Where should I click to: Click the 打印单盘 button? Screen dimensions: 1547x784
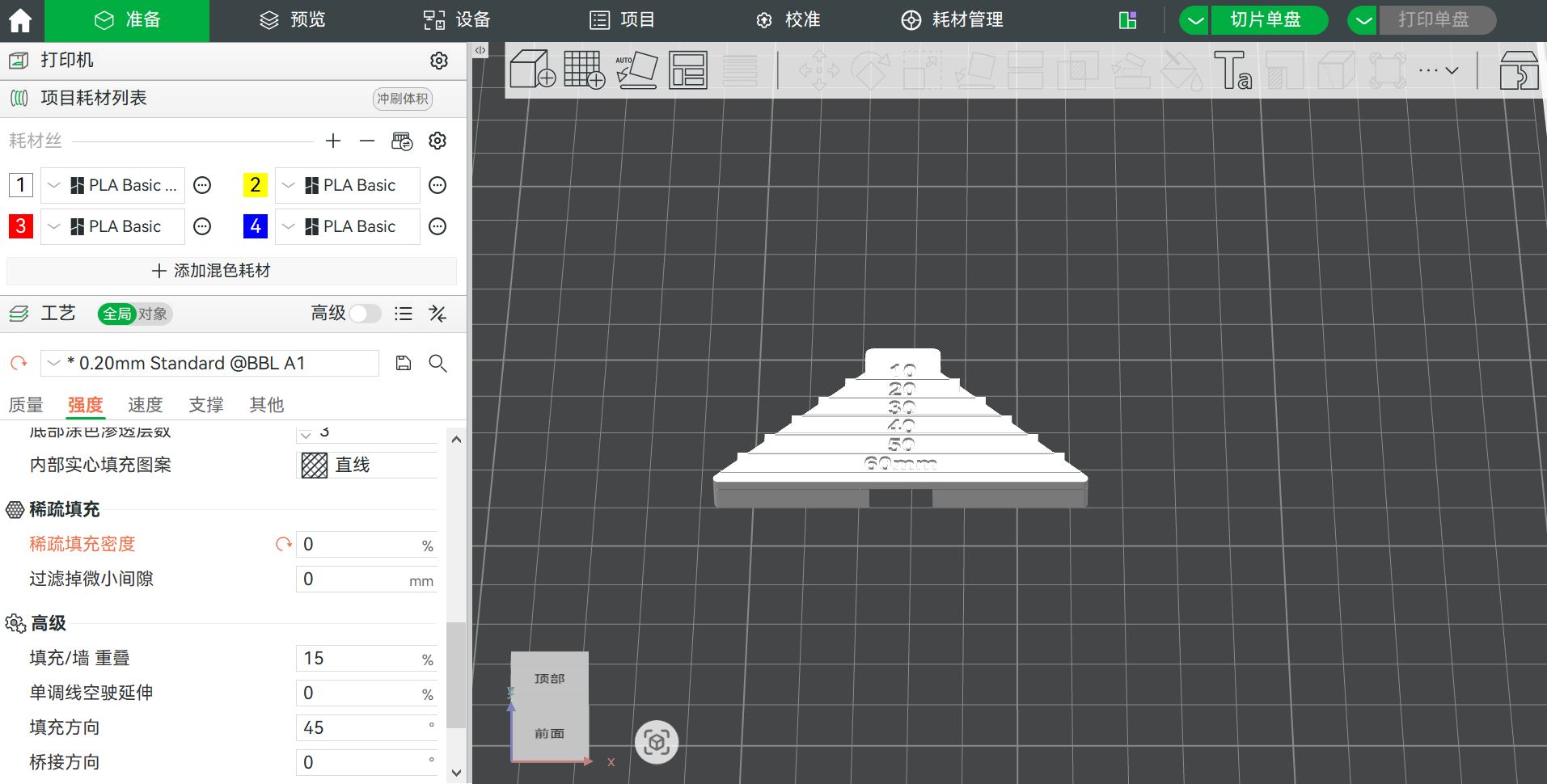click(x=1437, y=20)
